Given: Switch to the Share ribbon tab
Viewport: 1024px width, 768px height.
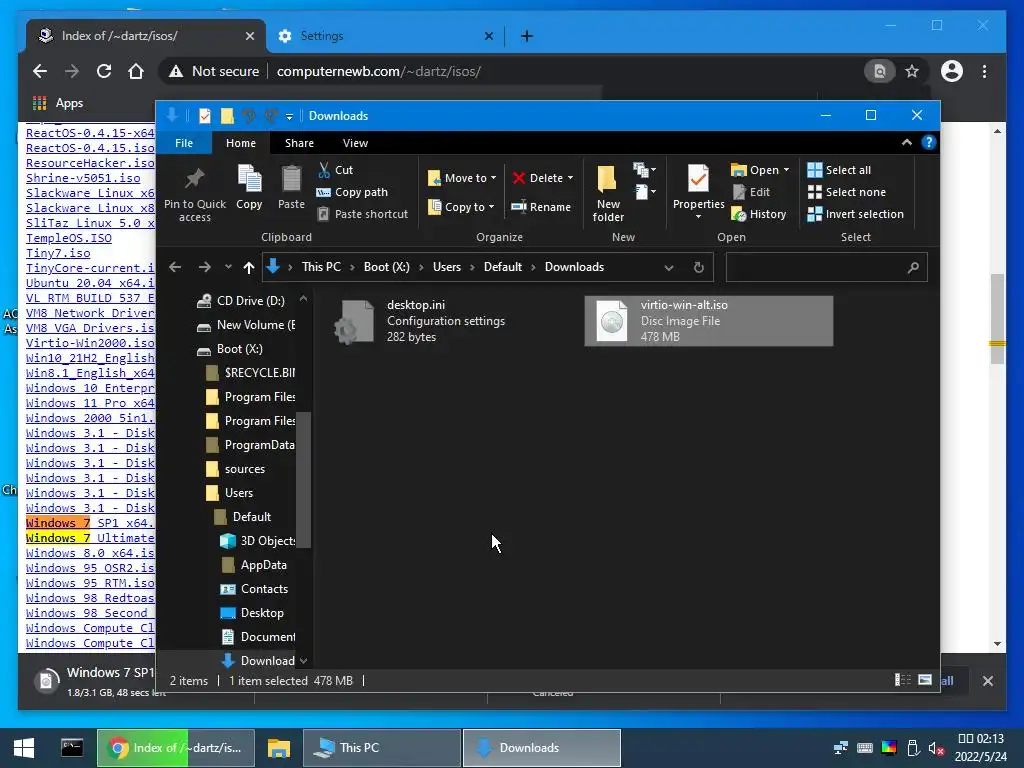Looking at the screenshot, I should tap(299, 143).
